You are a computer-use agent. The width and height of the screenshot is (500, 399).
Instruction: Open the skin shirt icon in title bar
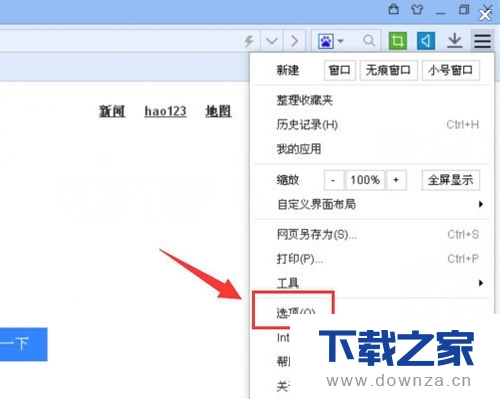point(417,9)
